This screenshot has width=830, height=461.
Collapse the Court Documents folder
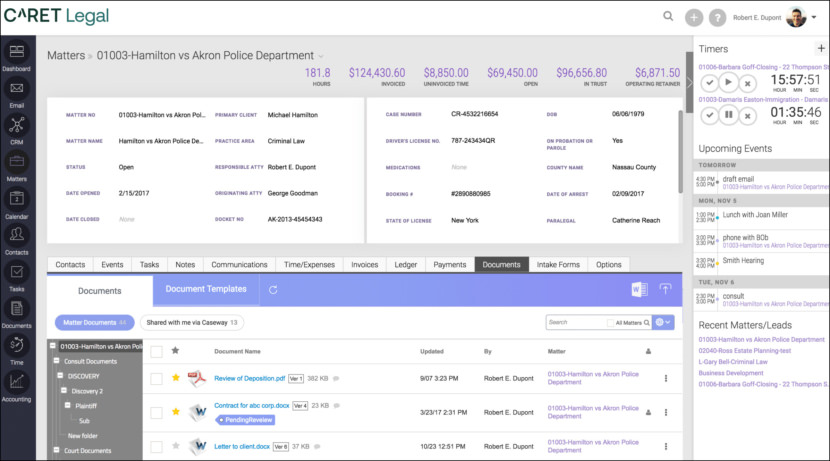[56, 450]
